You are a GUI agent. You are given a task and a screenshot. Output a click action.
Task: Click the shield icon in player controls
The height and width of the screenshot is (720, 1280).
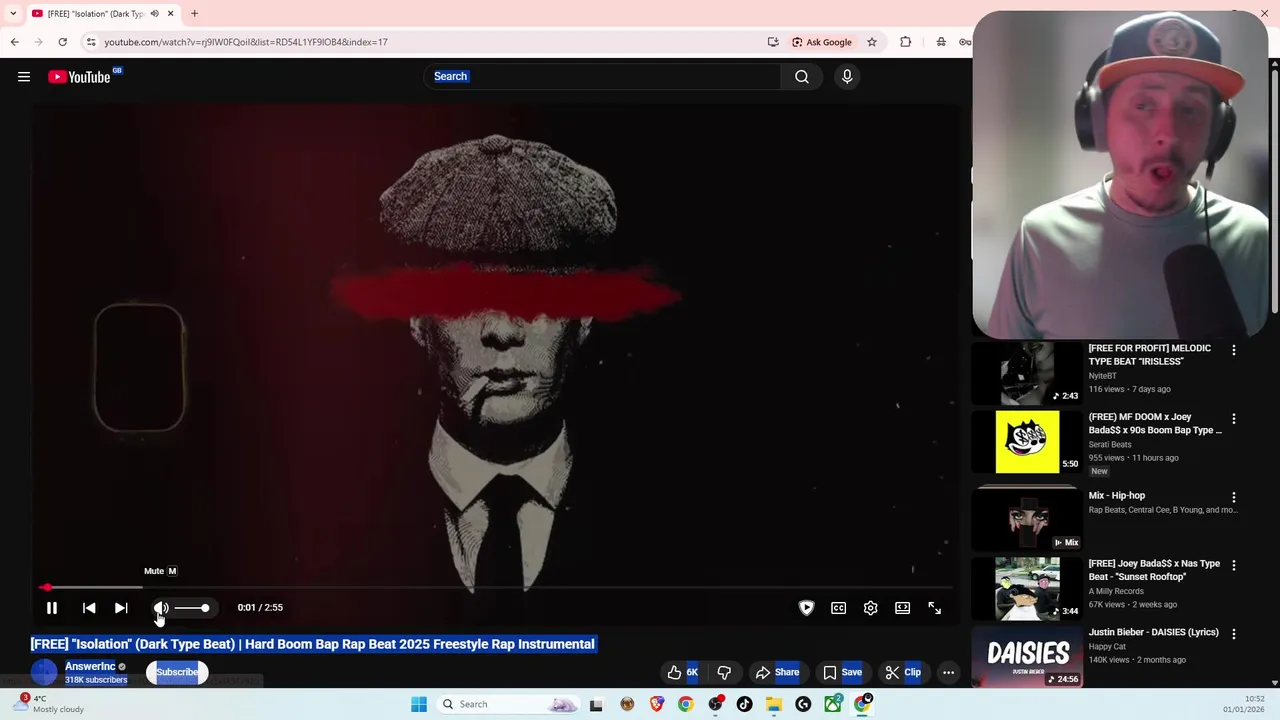click(x=807, y=608)
